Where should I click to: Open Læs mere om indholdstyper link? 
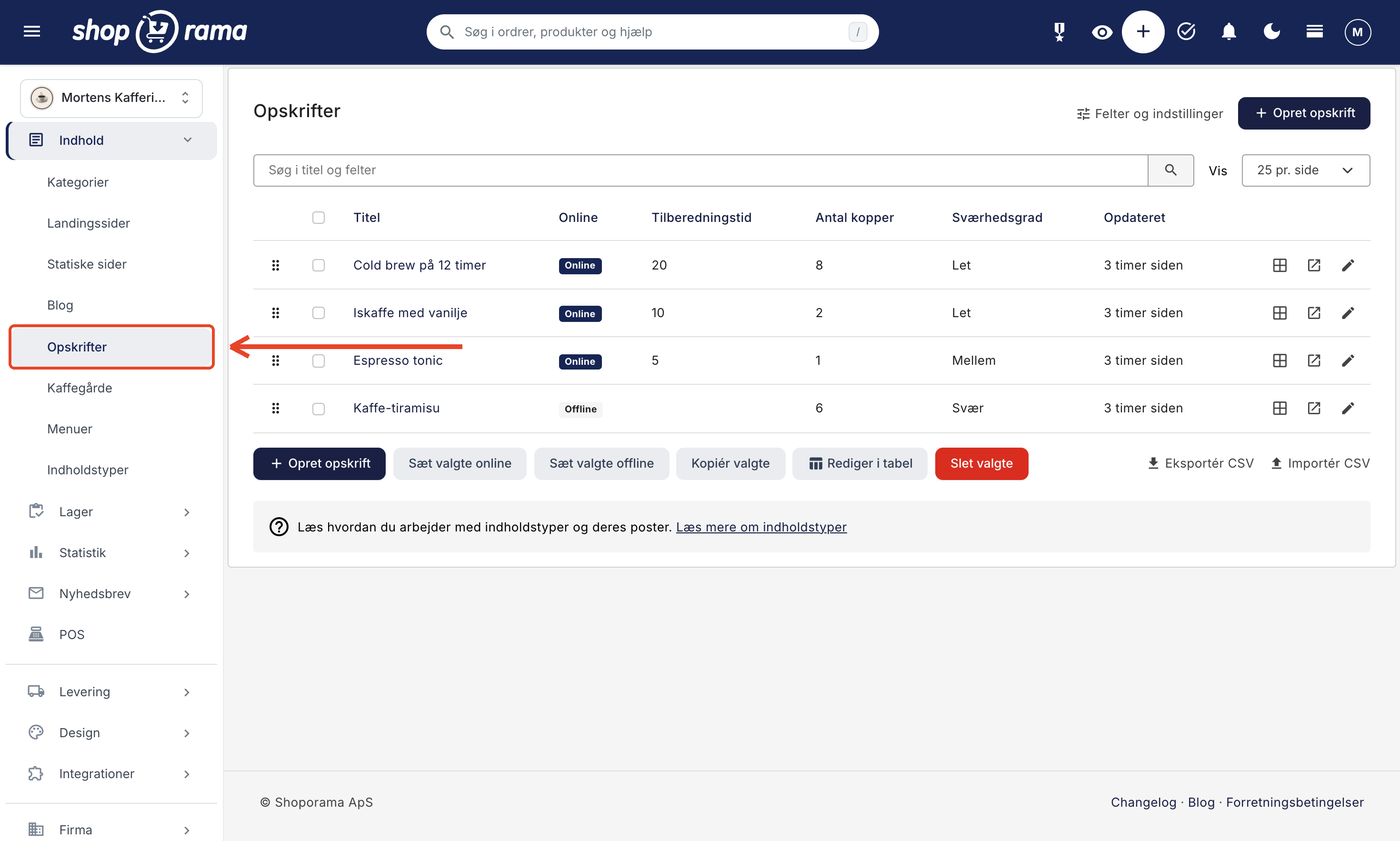coord(761,527)
